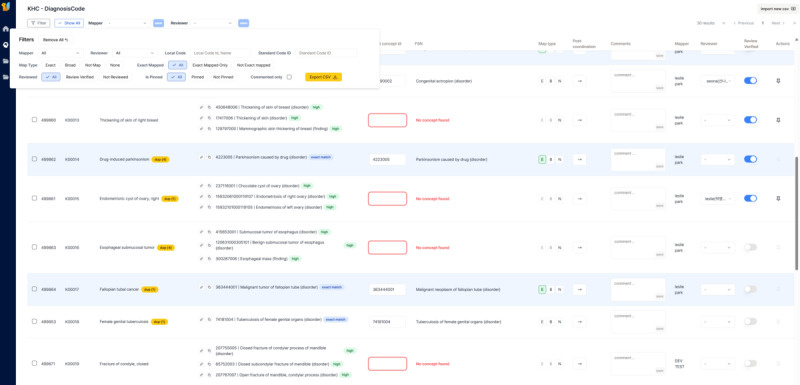Open the Home icon in sidebar
800x385 pixels.
(x=6, y=29)
